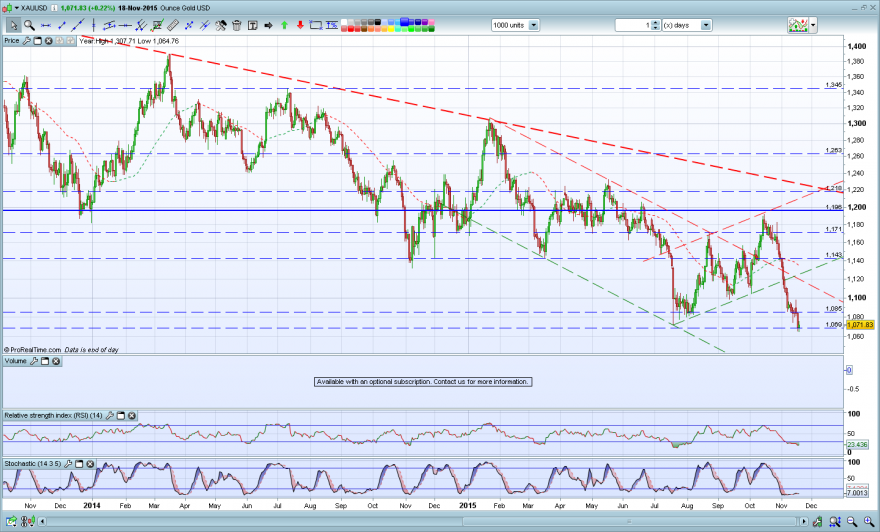
Task: Open the 1000 units dropdown
Action: [533, 25]
